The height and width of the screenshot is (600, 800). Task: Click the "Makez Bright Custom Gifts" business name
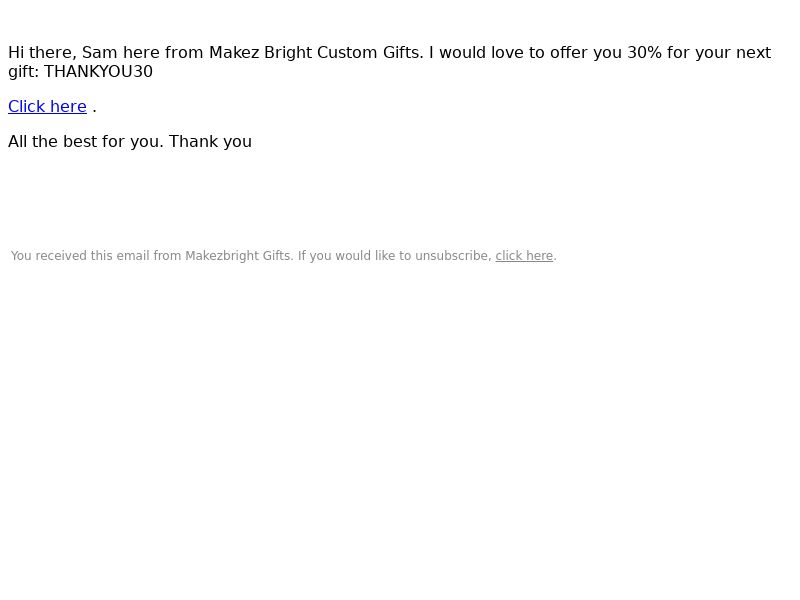(x=316, y=53)
